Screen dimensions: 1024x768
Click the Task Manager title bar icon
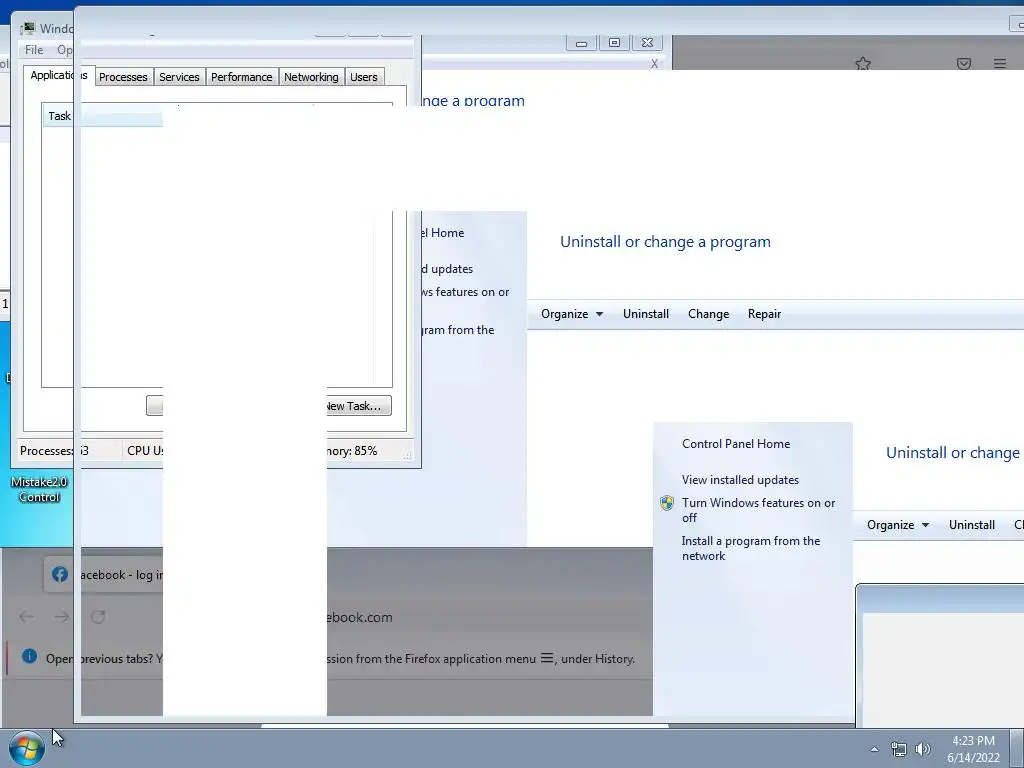tap(27, 28)
